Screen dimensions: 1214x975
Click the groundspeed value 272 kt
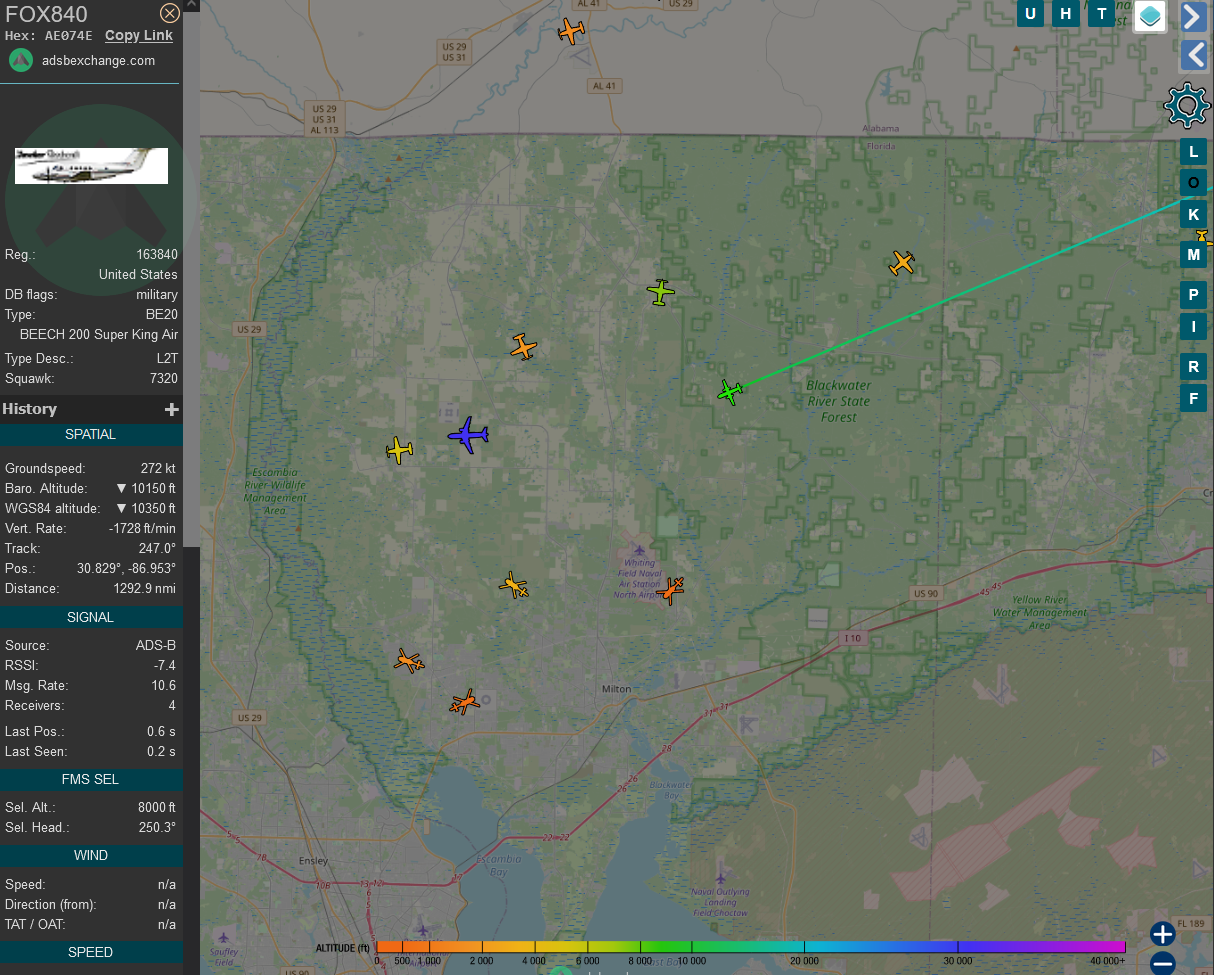click(x=158, y=469)
